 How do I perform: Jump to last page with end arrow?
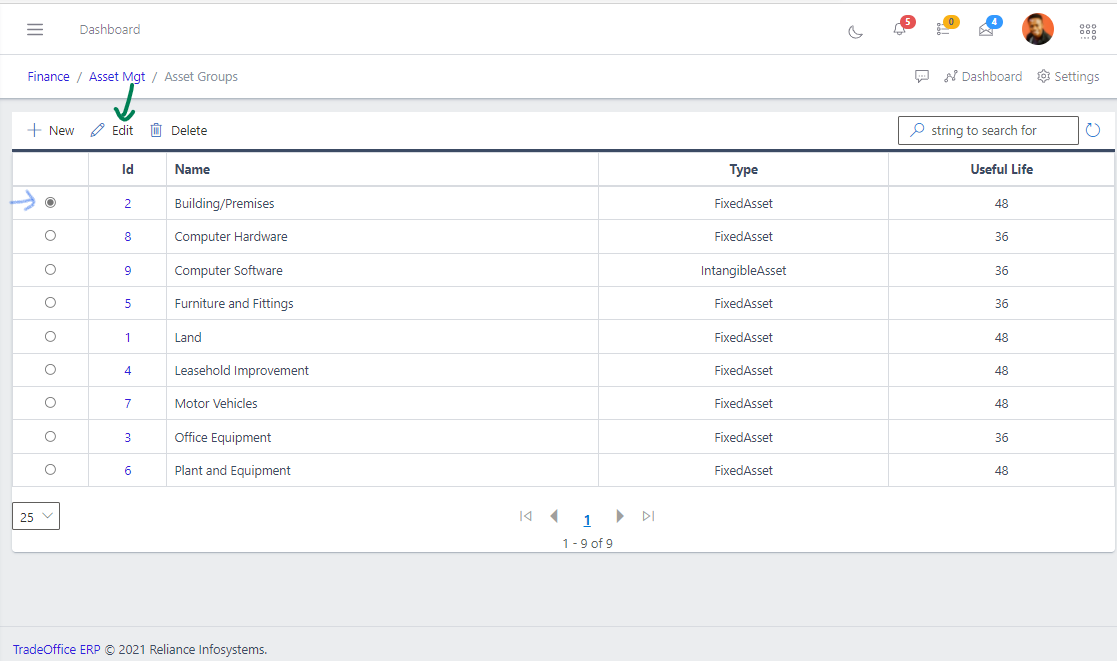[648, 516]
